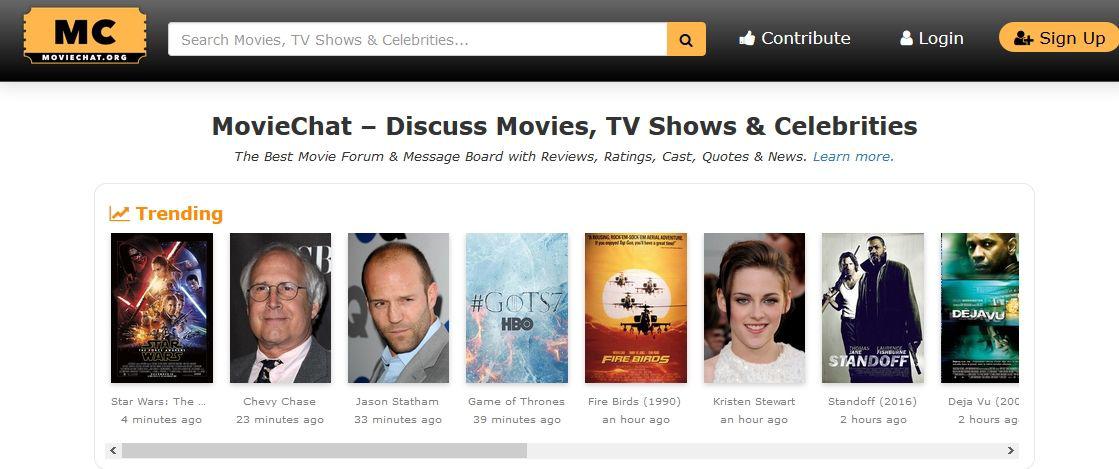Click the horizontal scrollbar thumb under Trending
The height and width of the screenshot is (469, 1119).
324,450
